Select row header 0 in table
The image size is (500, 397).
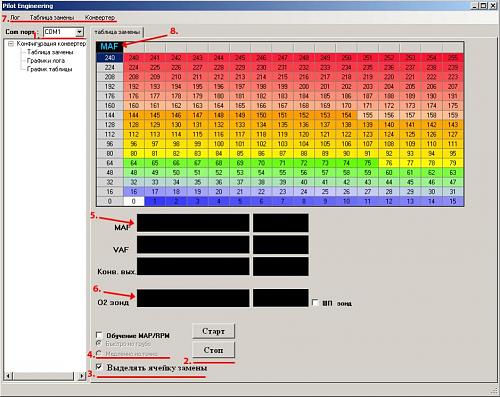(110, 201)
